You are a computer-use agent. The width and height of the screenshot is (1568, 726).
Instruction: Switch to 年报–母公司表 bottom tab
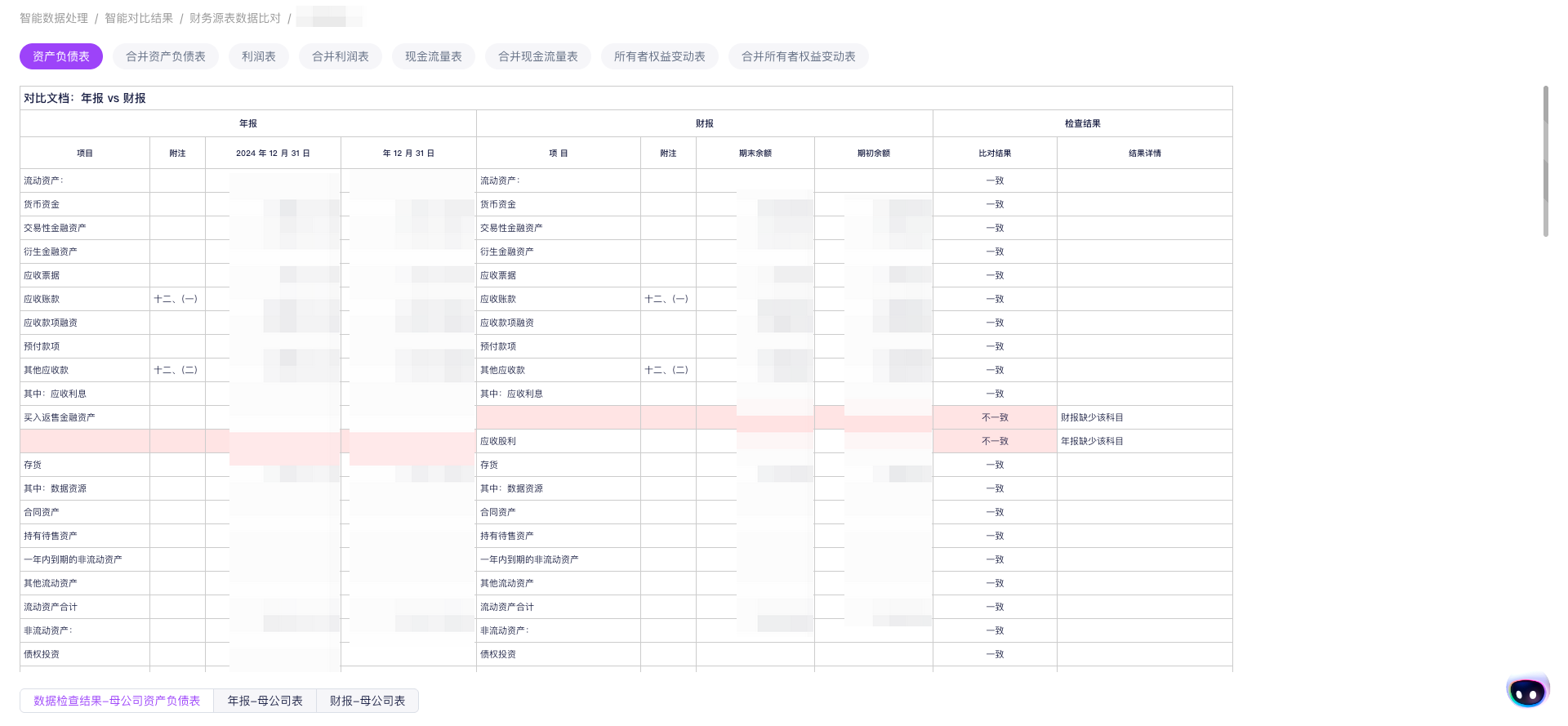(265, 701)
